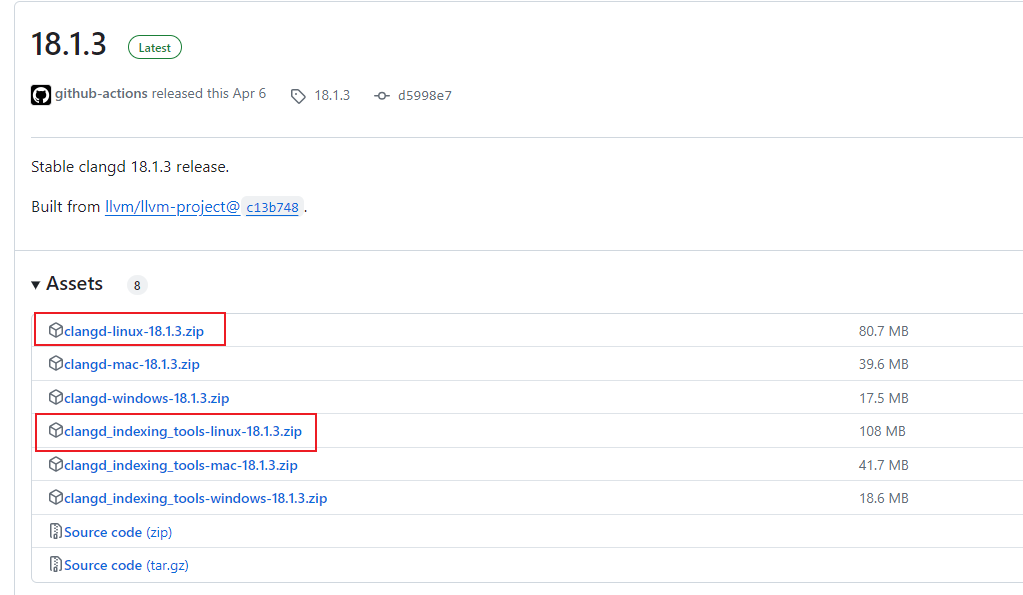Download clangd-windows-18.1.3.zip
Image resolution: width=1023 pixels, height=595 pixels.
(146, 399)
